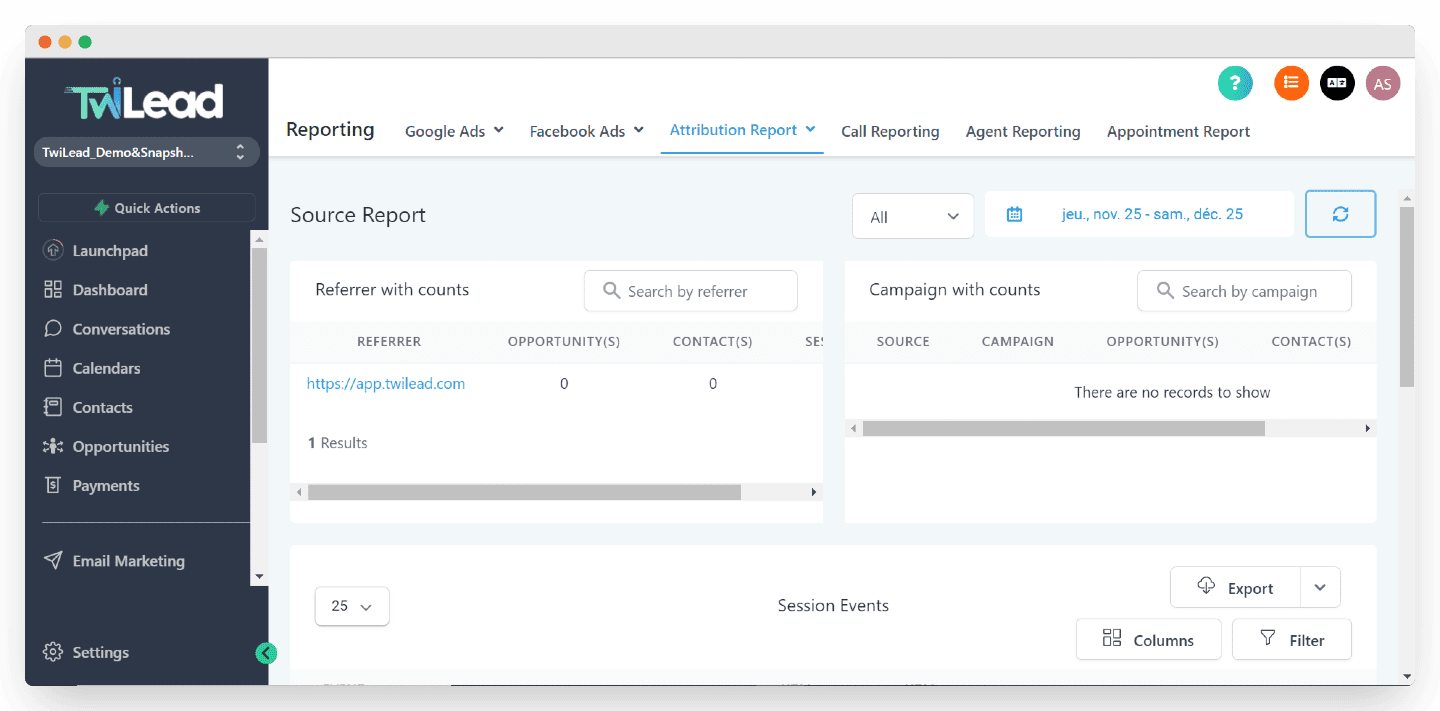Click the campaign table right scroll arrow
Viewport: 1440px width, 711px height.
(x=1368, y=428)
